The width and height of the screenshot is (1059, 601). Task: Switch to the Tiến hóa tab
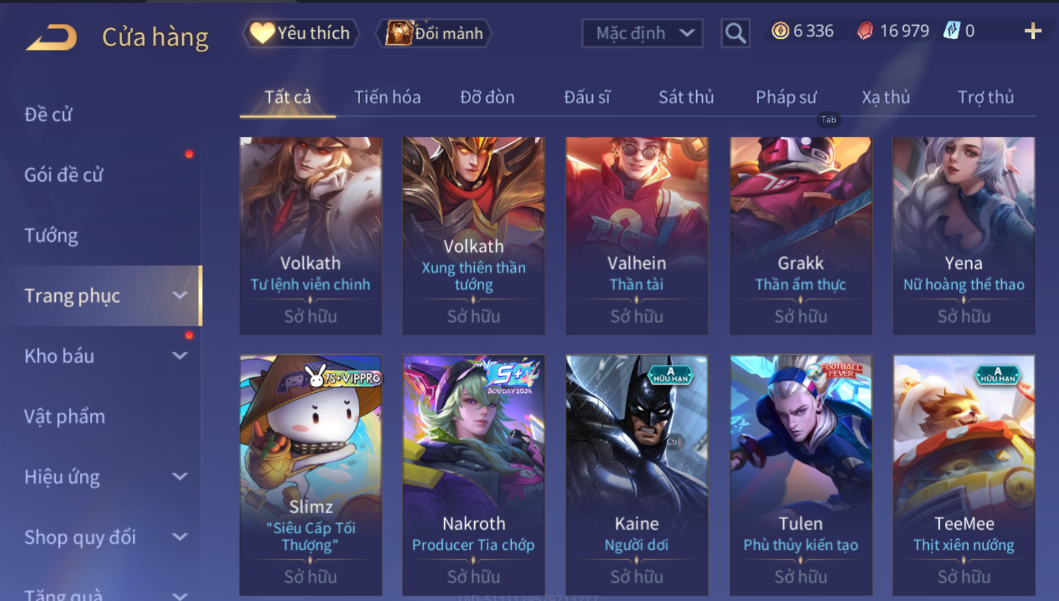coord(388,97)
